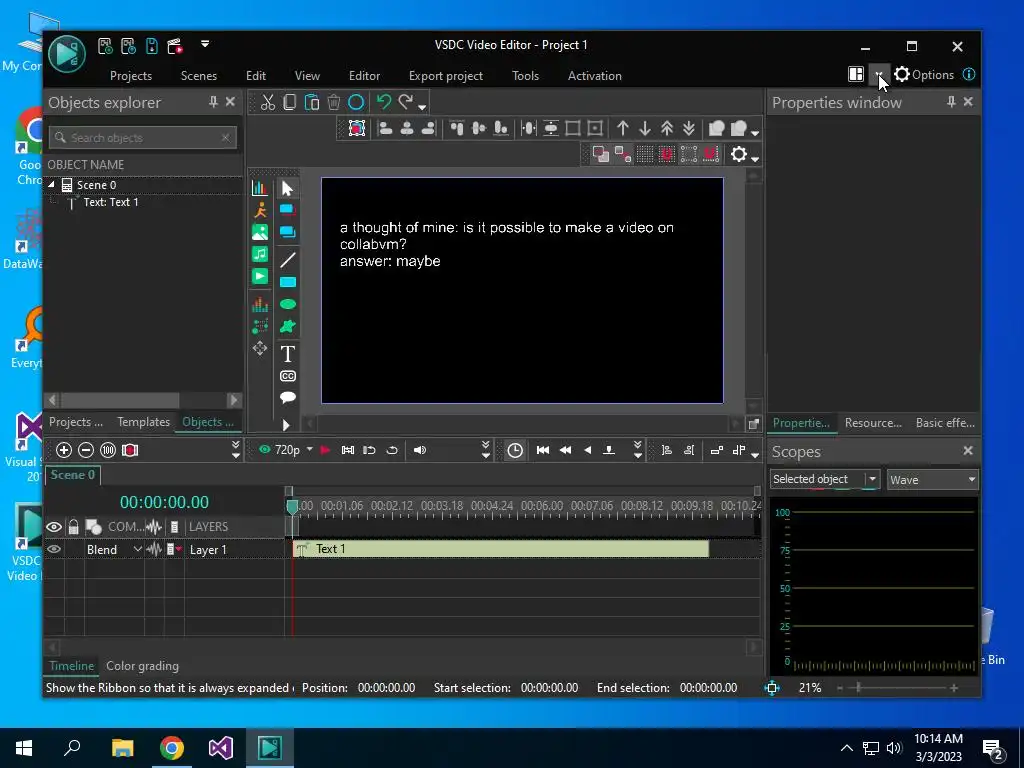Viewport: 1024px width, 768px height.
Task: Open the Activation menu
Action: (594, 76)
